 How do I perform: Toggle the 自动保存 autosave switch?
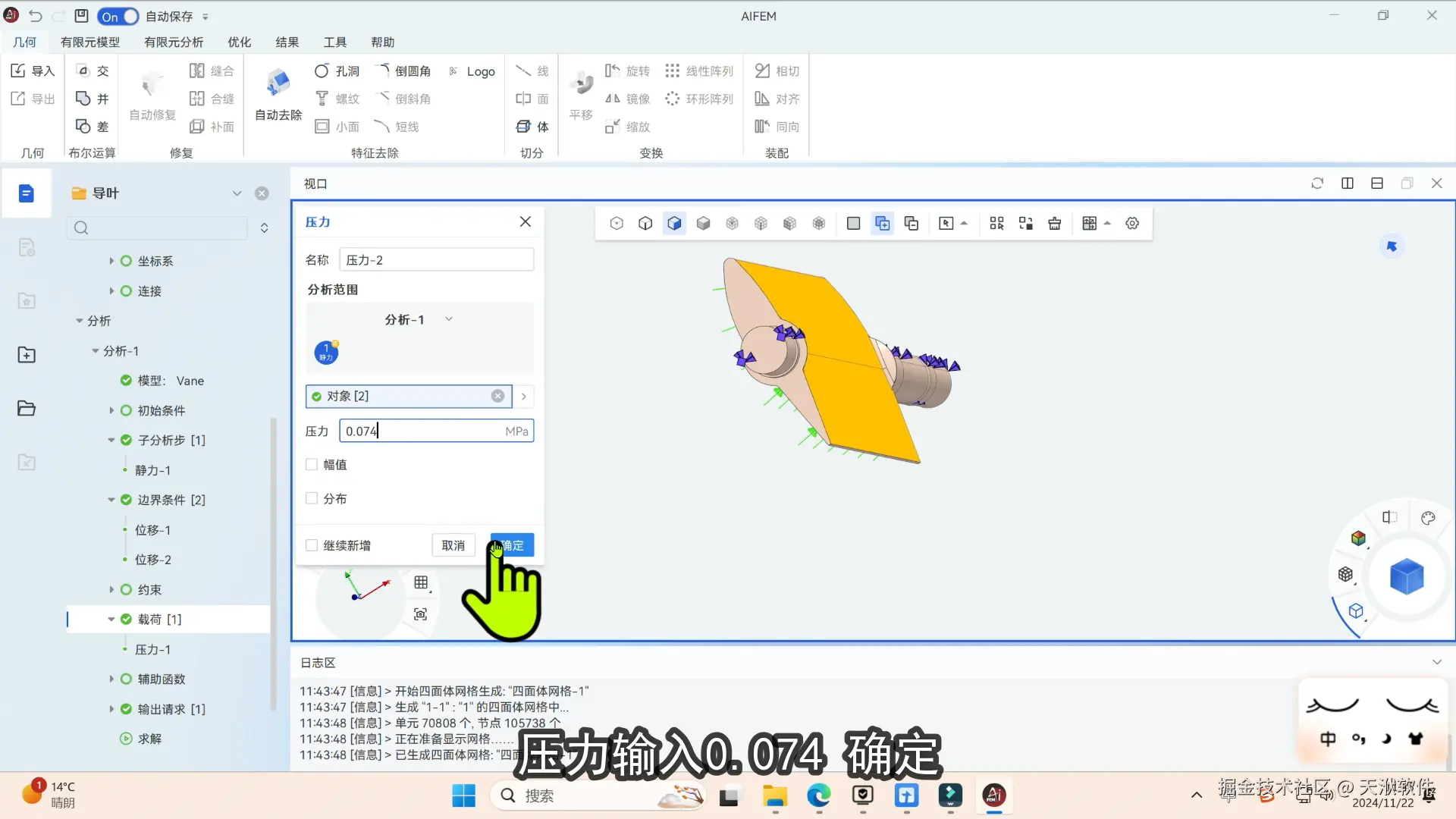[x=119, y=16]
